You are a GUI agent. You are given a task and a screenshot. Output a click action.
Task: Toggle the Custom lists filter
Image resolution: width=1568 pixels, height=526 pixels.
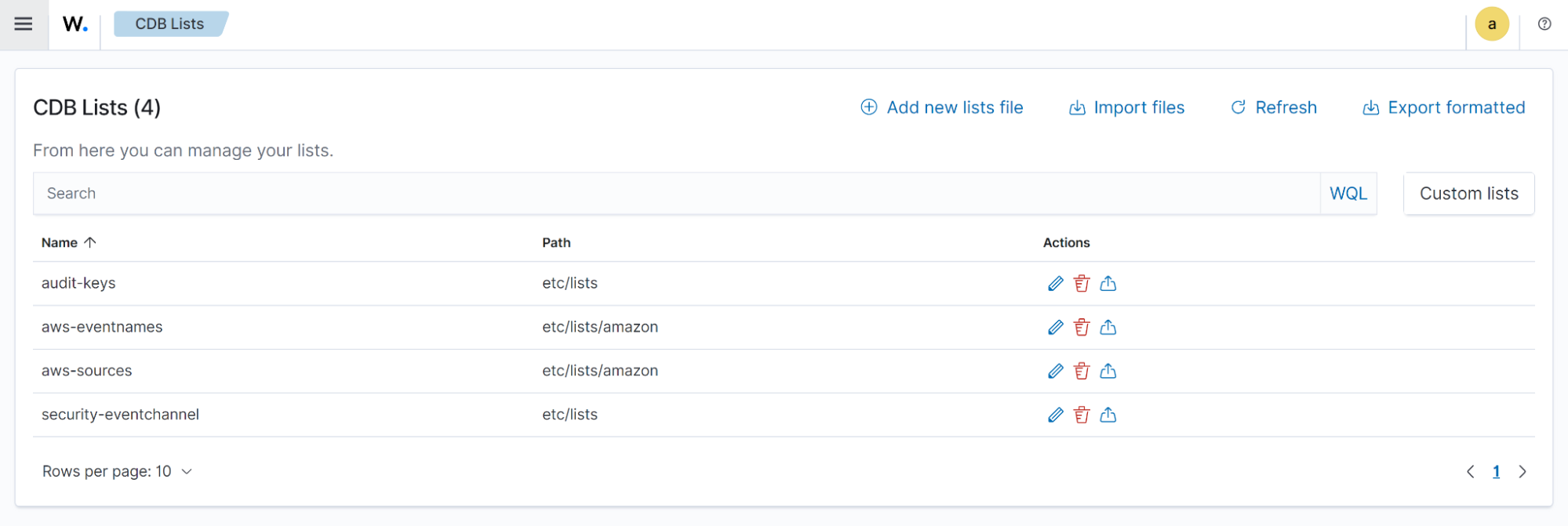click(1468, 194)
